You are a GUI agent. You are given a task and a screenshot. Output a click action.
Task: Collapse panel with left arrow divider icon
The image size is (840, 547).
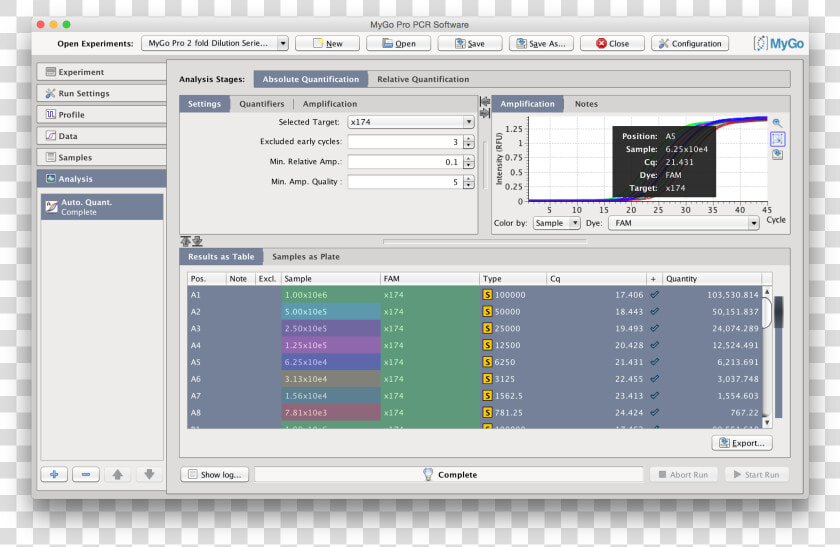tap(485, 101)
